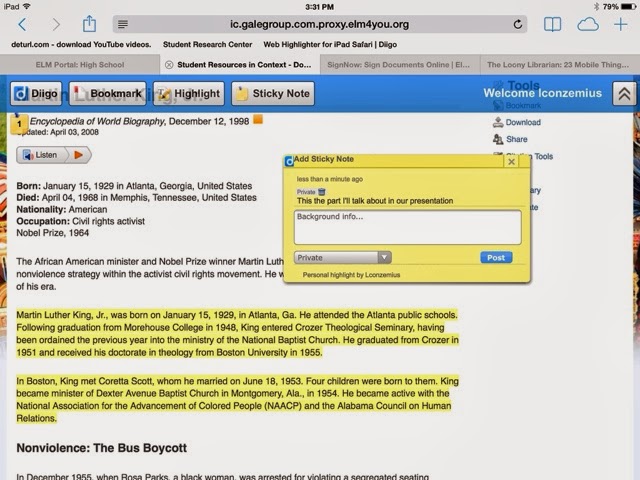Play the article audio with orange arrow

[x=79, y=155]
